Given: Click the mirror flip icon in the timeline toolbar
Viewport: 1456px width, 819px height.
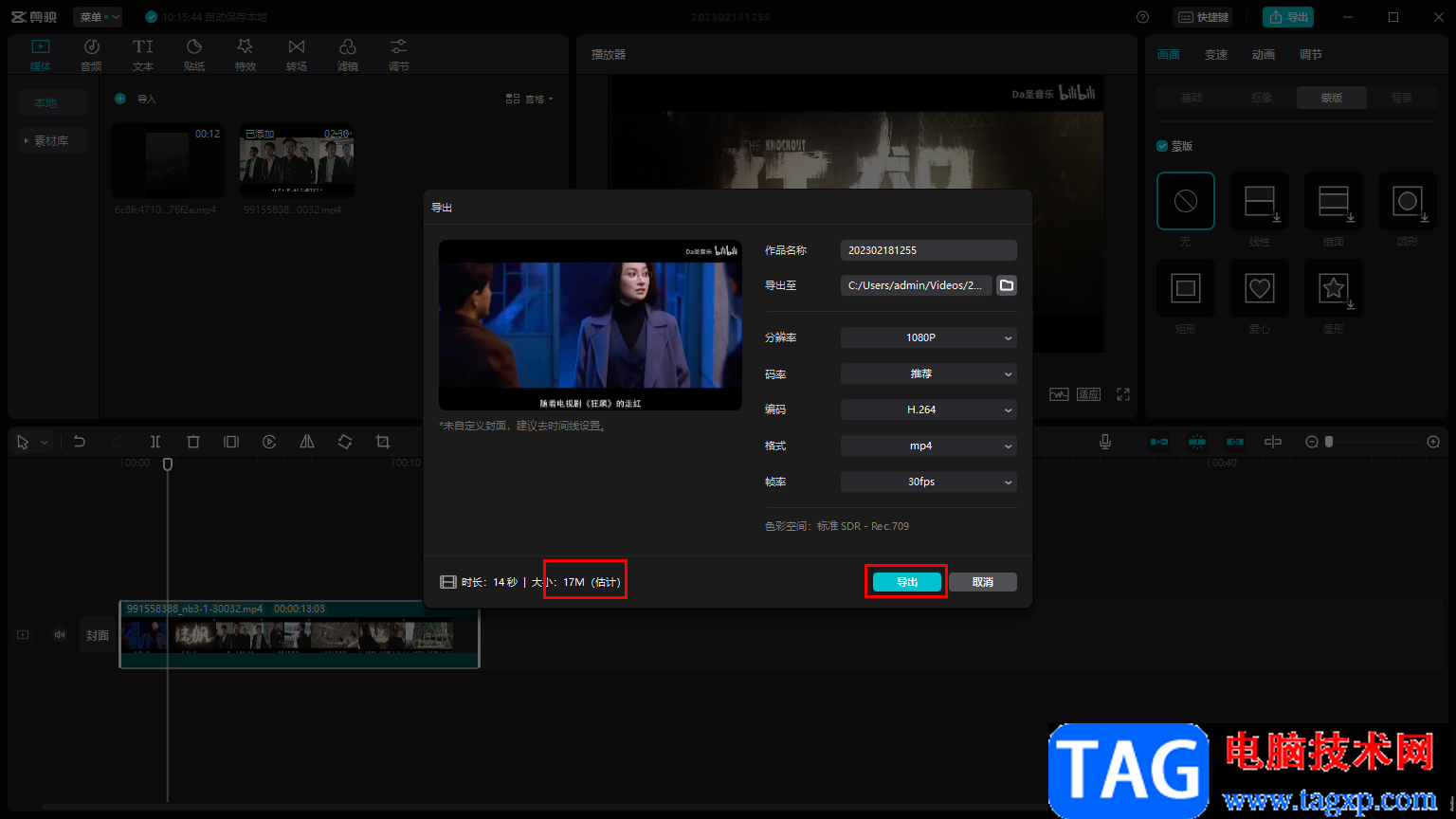Looking at the screenshot, I should tap(307, 442).
